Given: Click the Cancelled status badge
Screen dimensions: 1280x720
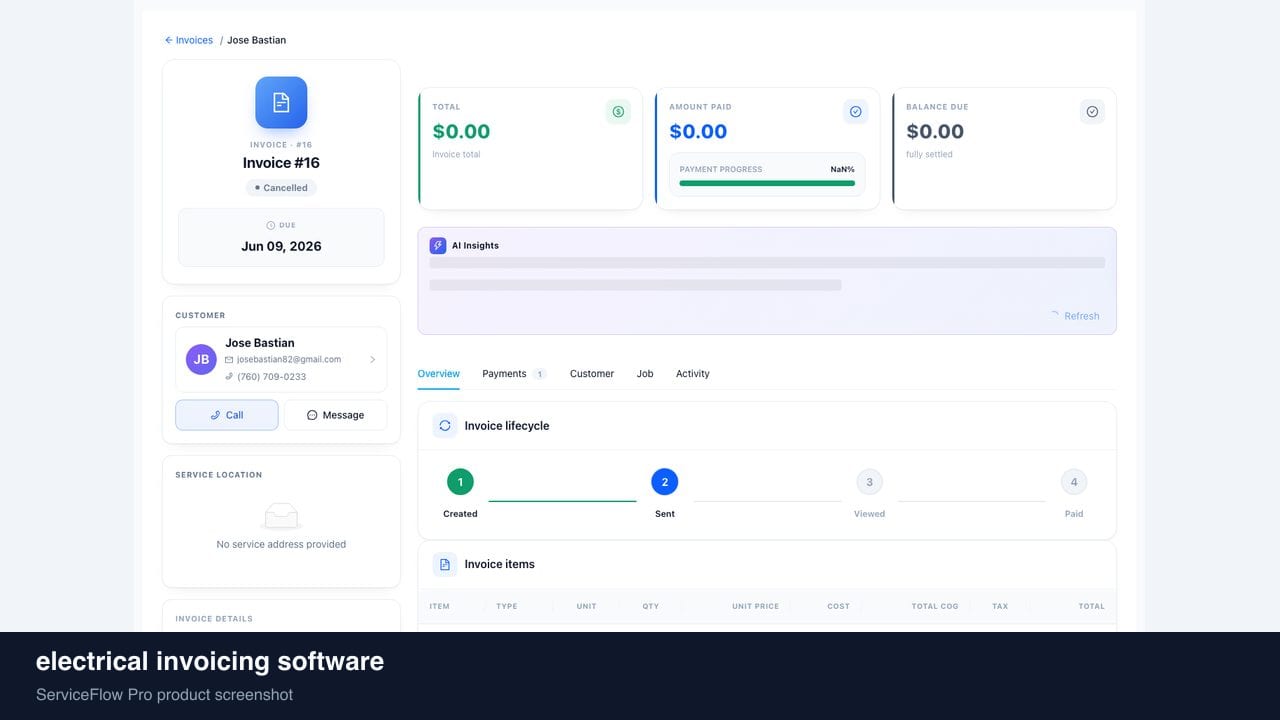Looking at the screenshot, I should pyautogui.click(x=281, y=188).
